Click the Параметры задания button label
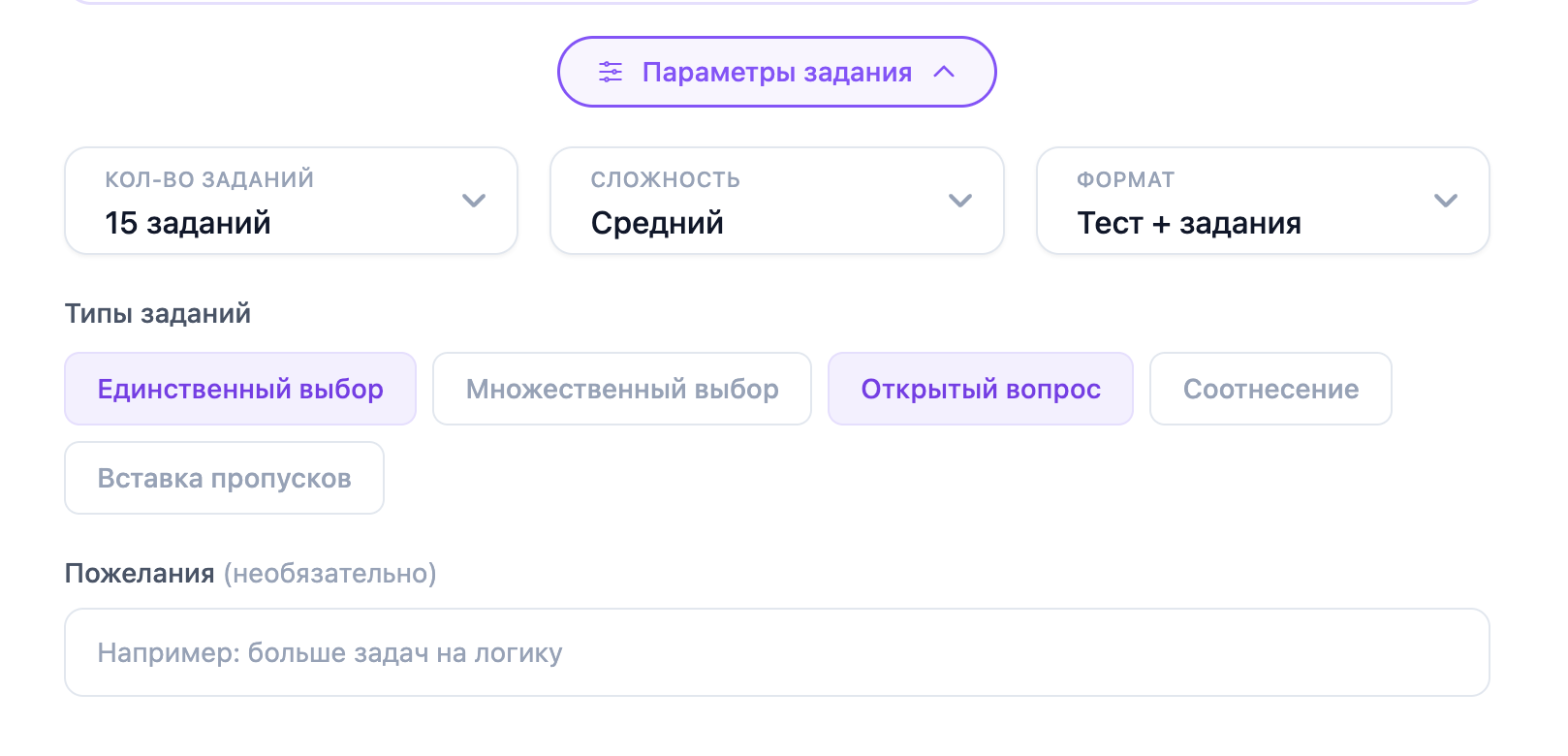 [x=777, y=72]
